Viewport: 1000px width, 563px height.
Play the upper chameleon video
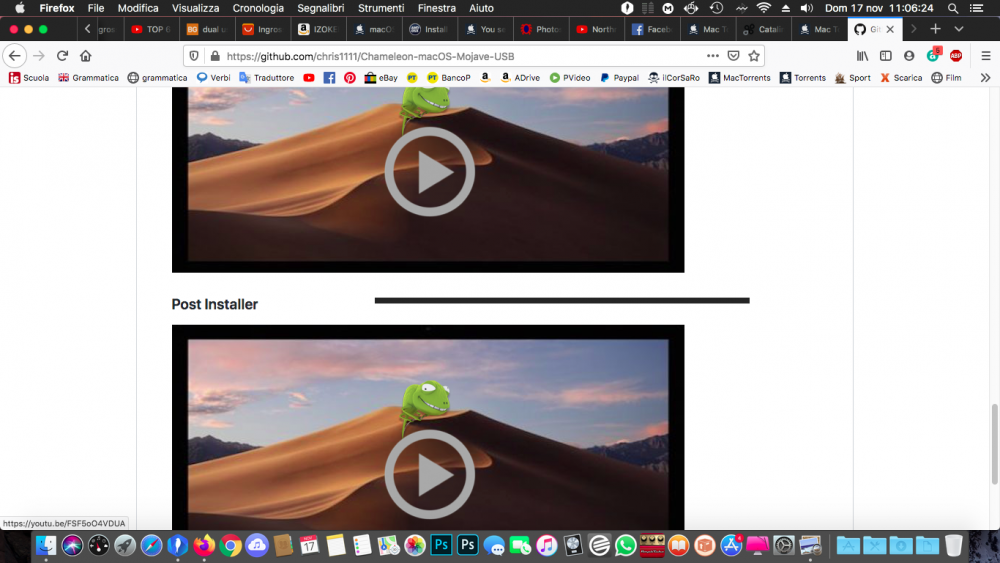tap(429, 172)
